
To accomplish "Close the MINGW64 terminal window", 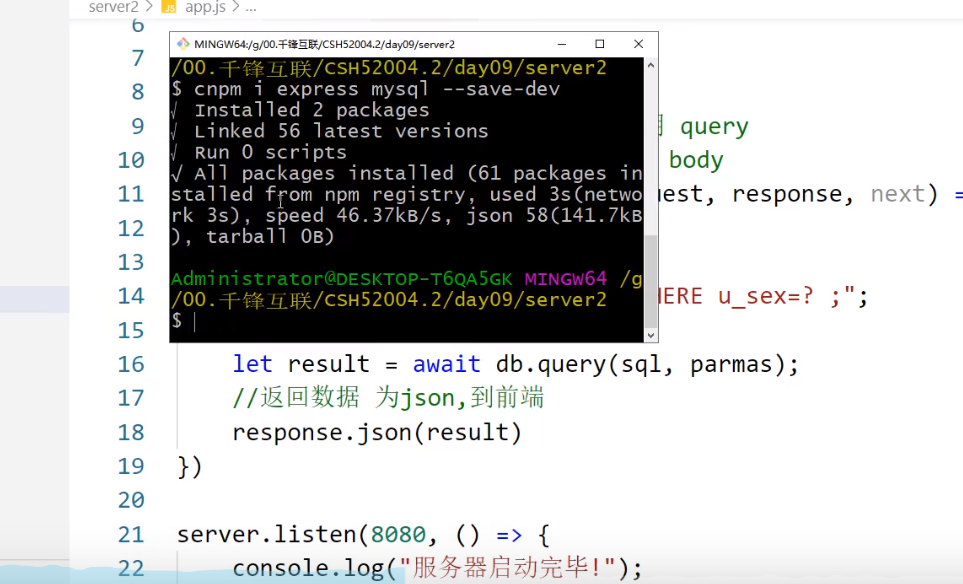I will coord(639,44).
